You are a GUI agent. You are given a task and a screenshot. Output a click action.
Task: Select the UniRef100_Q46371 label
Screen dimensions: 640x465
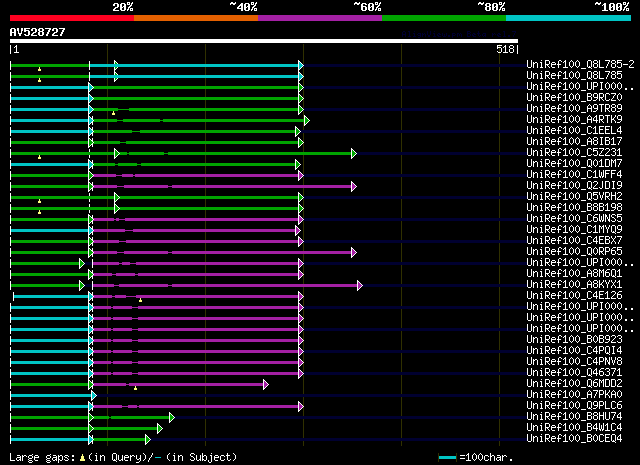click(574, 373)
